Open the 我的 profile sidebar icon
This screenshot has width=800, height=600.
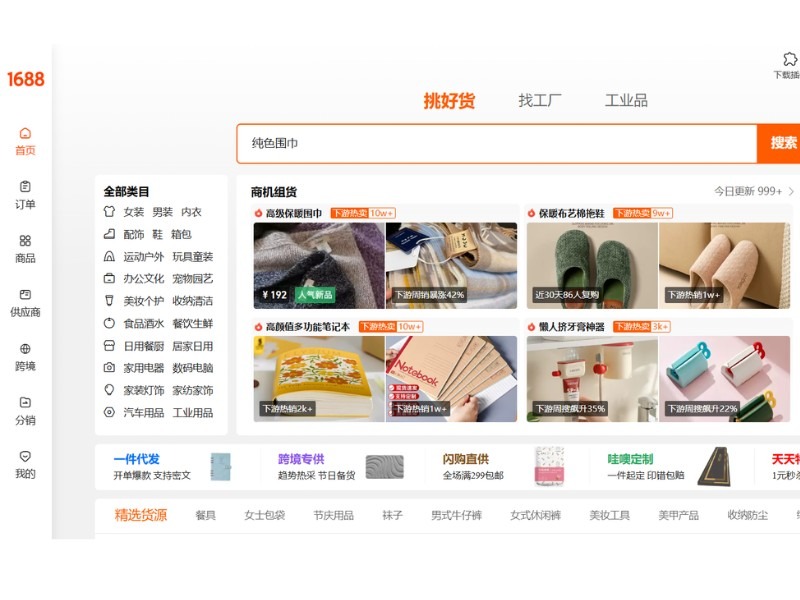click(25, 456)
